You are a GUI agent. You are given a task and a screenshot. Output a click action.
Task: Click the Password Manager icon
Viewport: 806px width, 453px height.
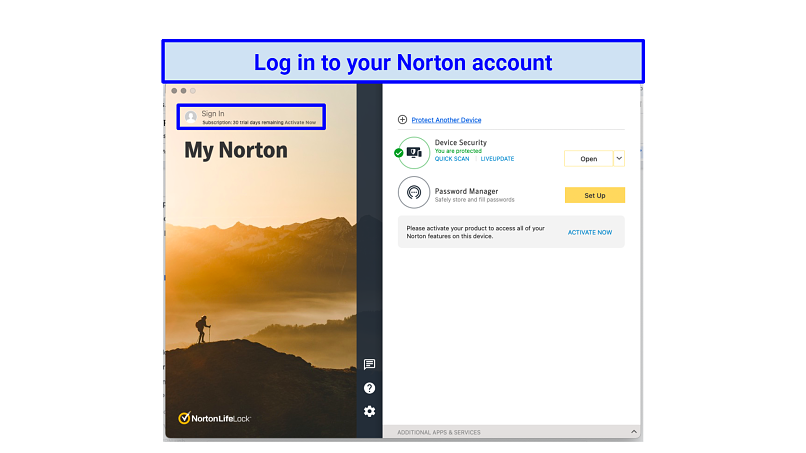click(414, 192)
